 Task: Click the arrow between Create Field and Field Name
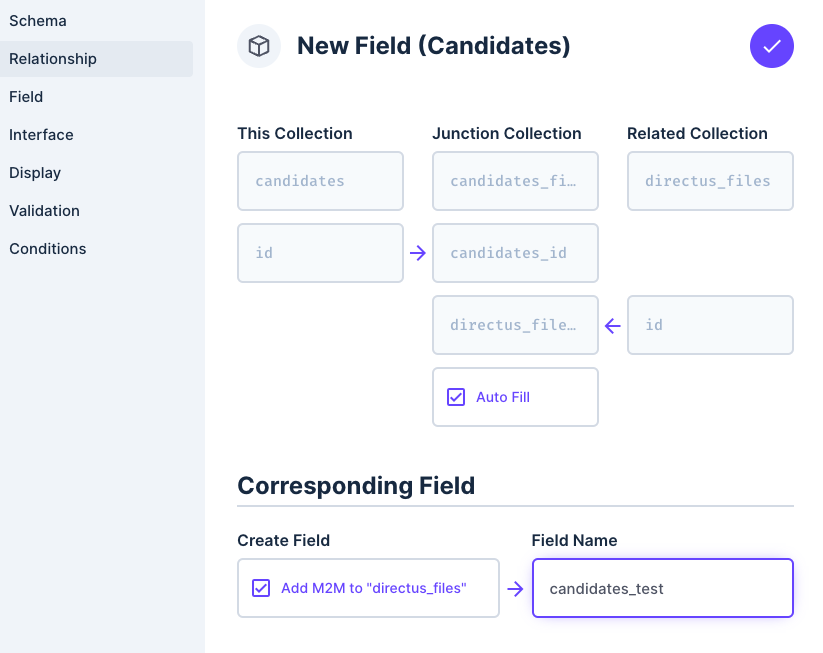[x=515, y=588]
